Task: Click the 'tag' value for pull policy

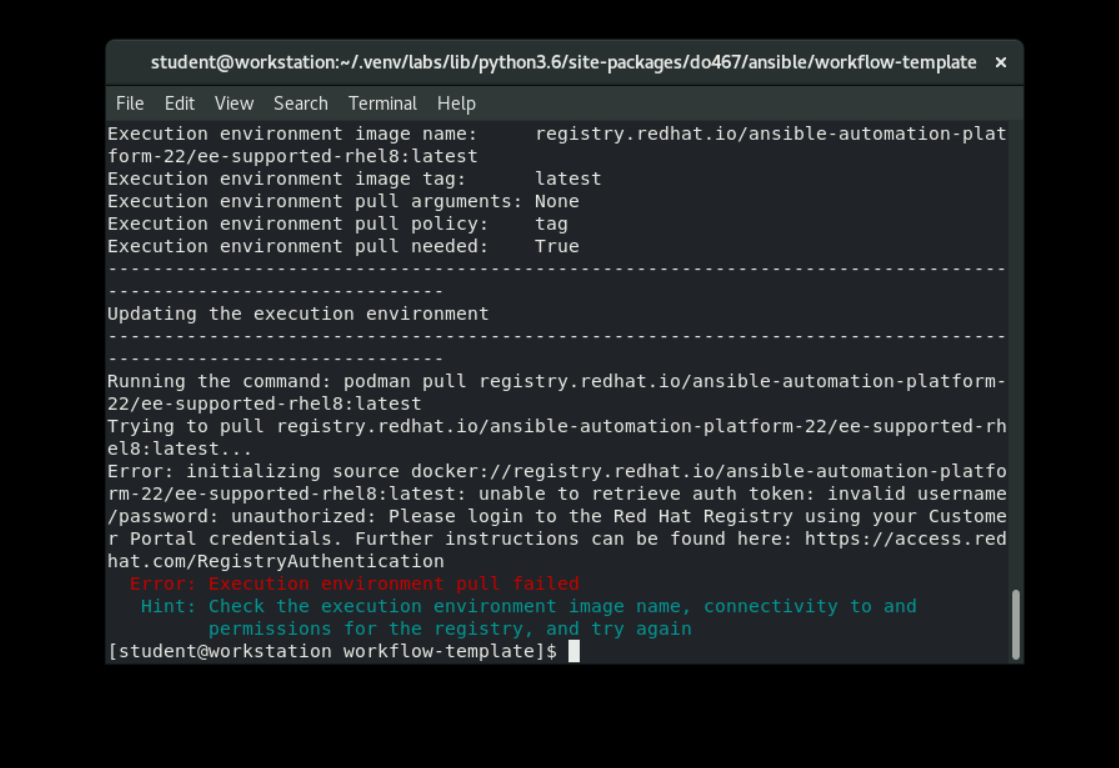Action: [551, 224]
